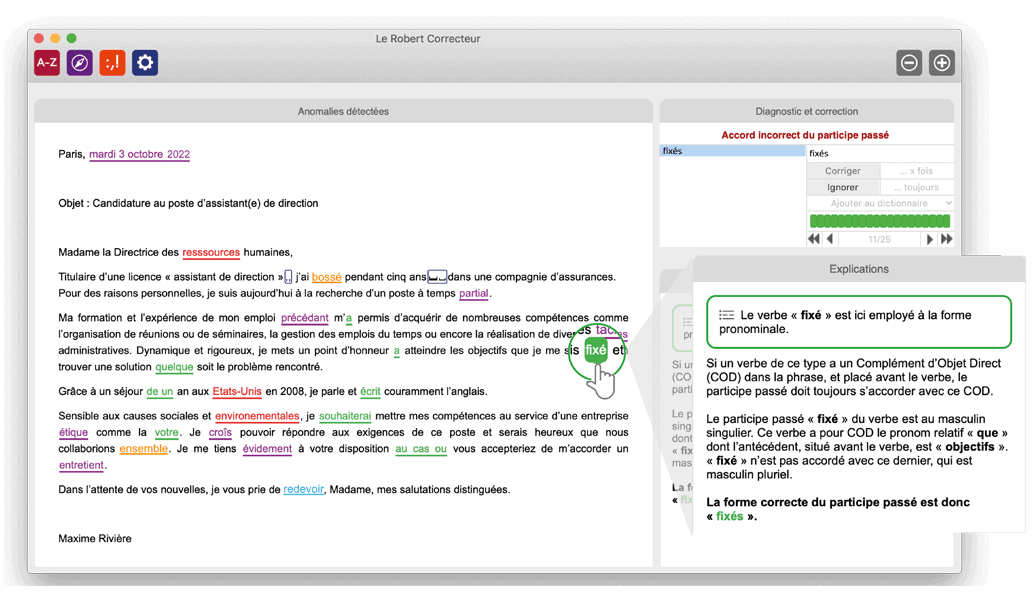1032x592 pixels.
Task: Click the purple word 'entretient'
Action: click(x=81, y=466)
